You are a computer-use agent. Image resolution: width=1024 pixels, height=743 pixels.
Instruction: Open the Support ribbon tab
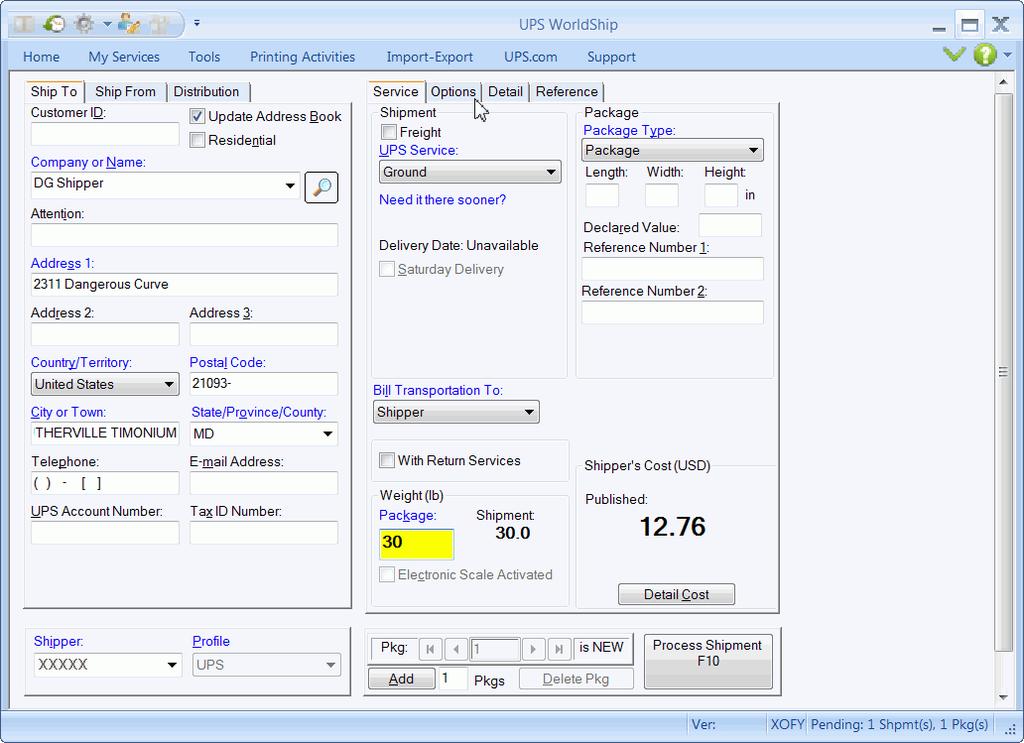[x=611, y=57]
